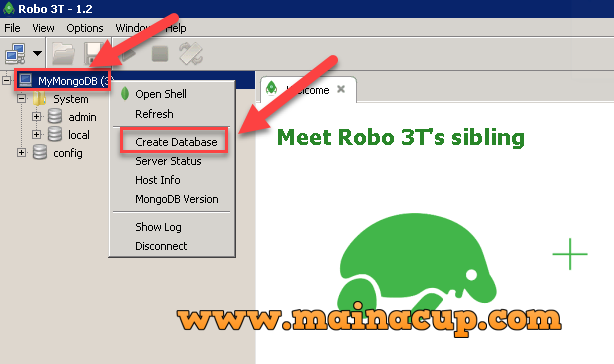Click the rotate orientation toolbar icon
The image size is (614, 364).
(191, 54)
